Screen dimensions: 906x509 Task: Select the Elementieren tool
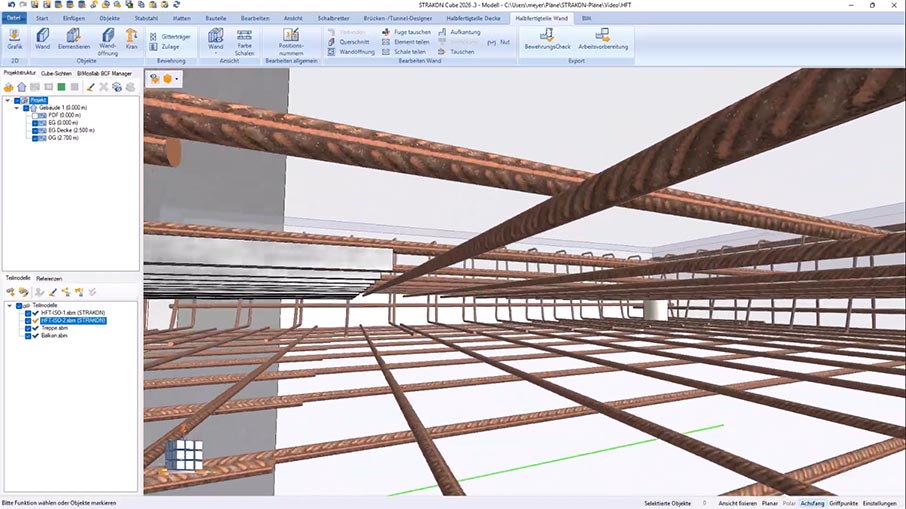click(74, 39)
